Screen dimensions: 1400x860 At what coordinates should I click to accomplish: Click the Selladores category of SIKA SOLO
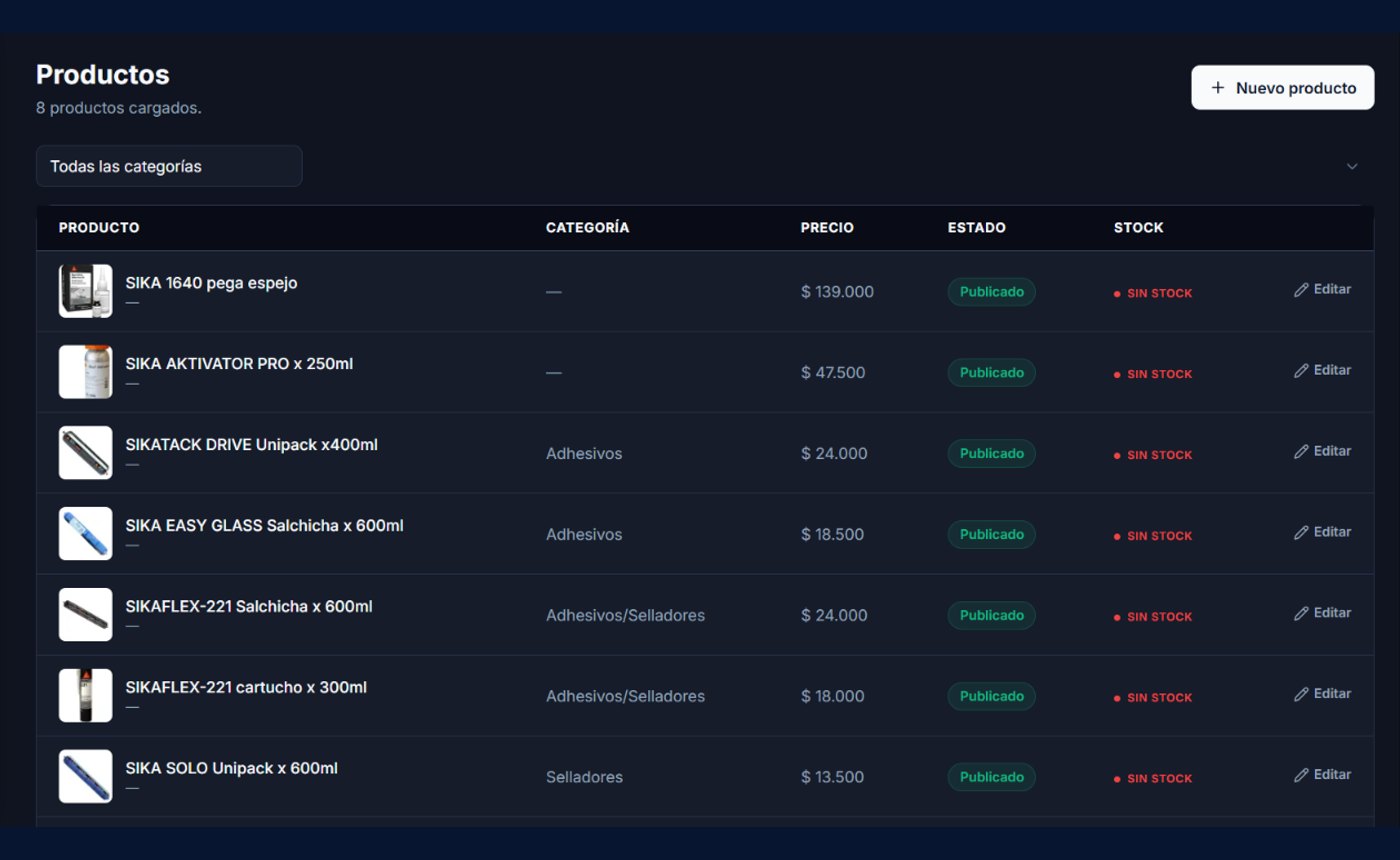(584, 778)
